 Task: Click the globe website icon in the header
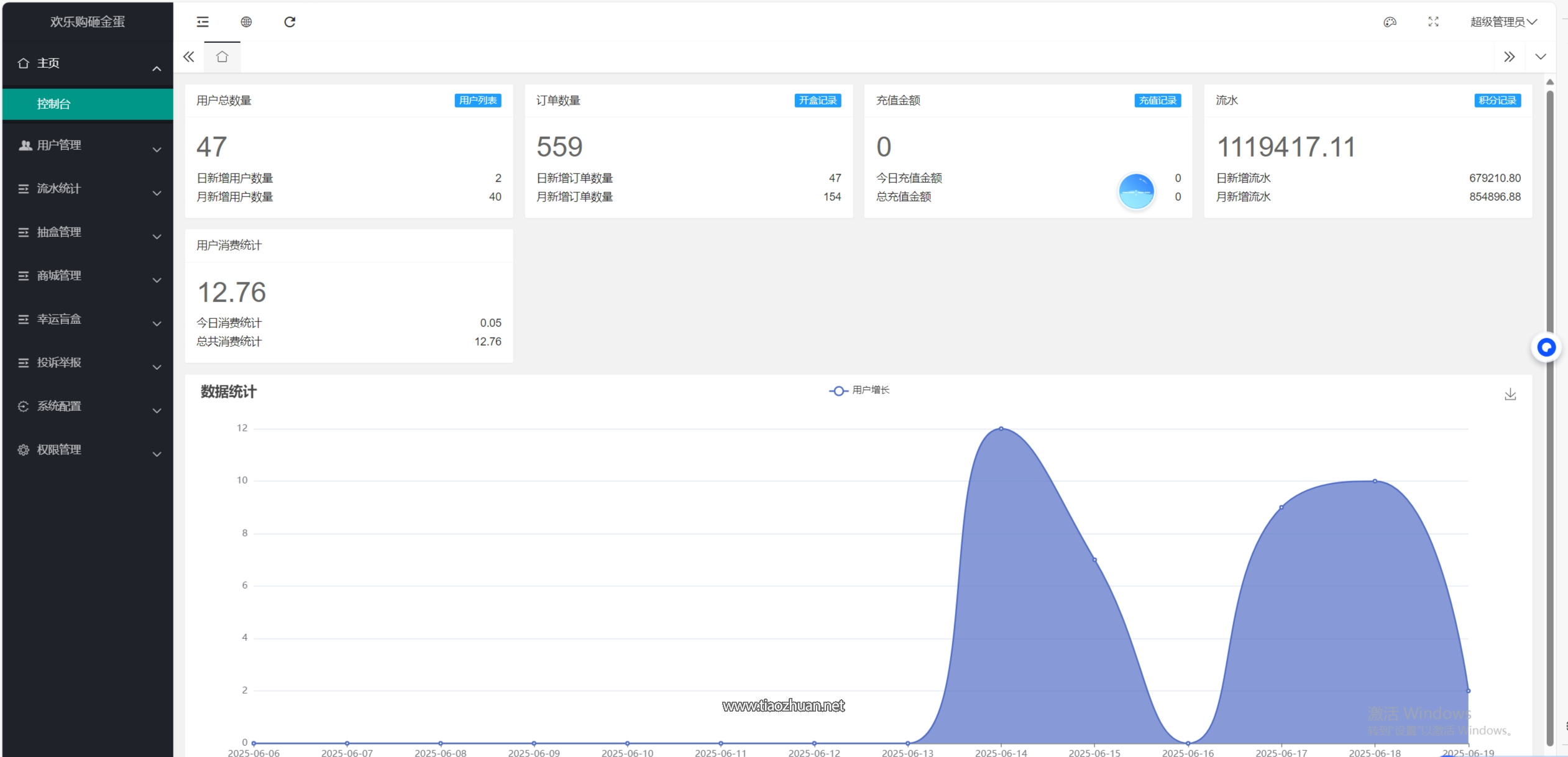point(246,22)
